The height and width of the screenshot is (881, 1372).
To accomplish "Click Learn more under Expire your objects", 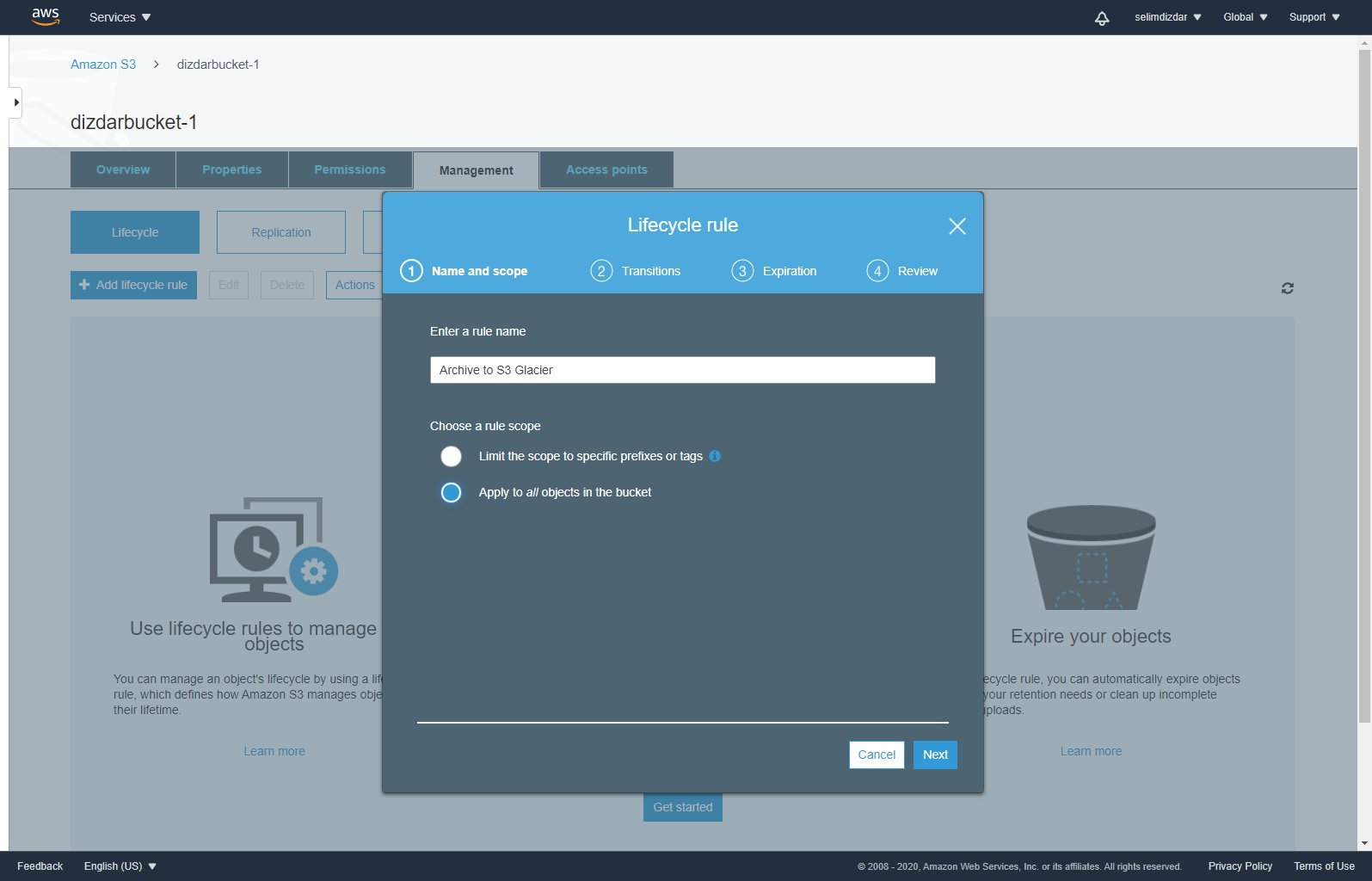I will point(1091,751).
